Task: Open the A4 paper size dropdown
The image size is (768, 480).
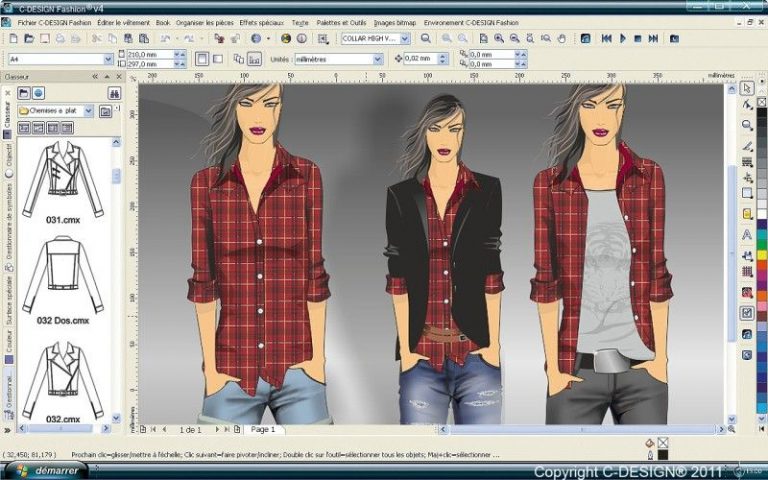Action: pyautogui.click(x=109, y=59)
